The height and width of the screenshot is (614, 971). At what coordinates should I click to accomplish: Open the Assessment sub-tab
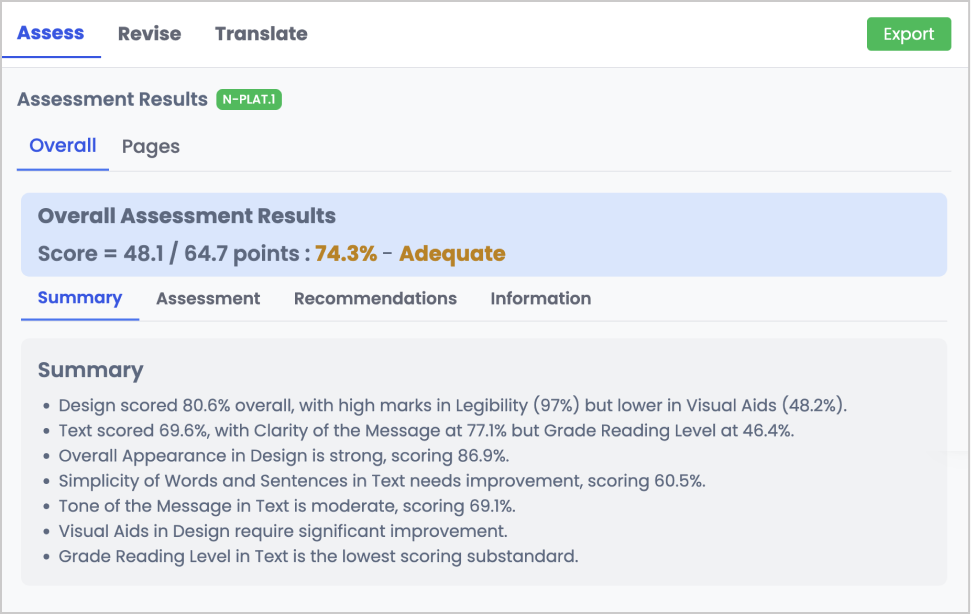tap(207, 298)
